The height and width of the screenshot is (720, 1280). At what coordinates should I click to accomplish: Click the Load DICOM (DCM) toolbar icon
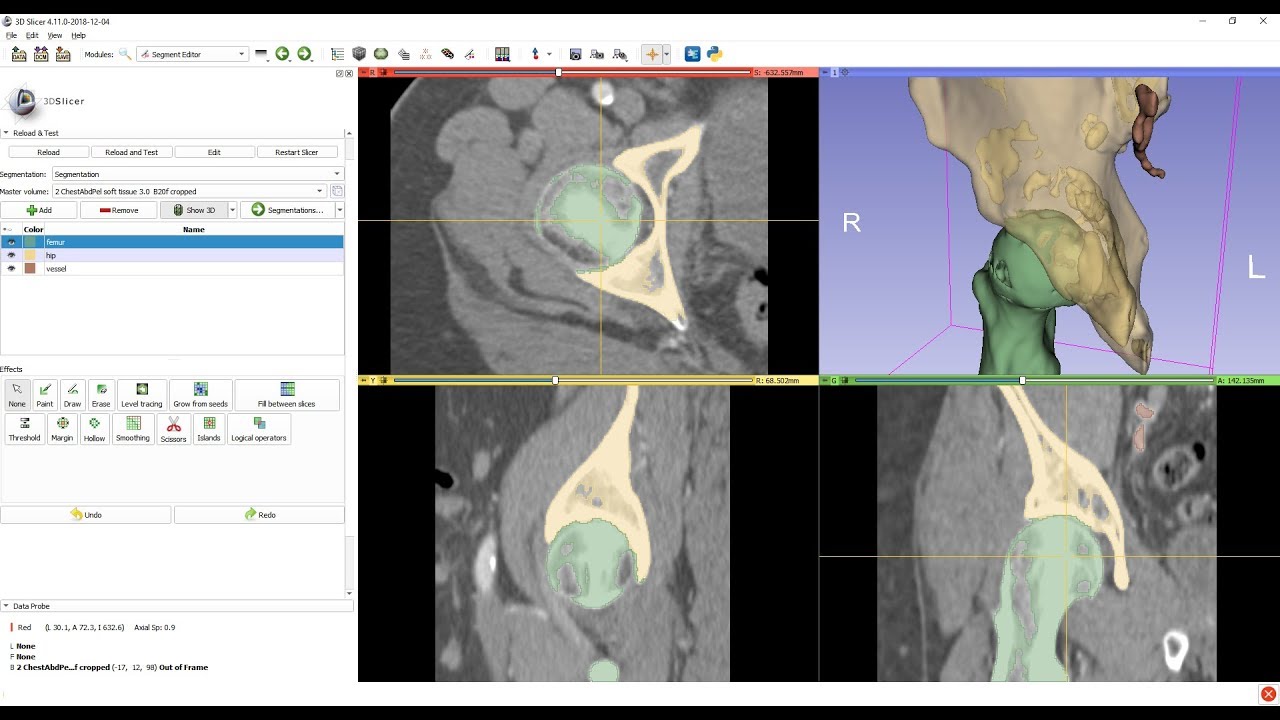pyautogui.click(x=41, y=54)
